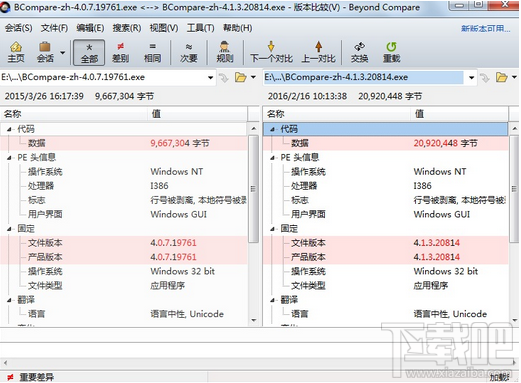
Task: Select left 处理器 row I386
Action: tap(124, 186)
